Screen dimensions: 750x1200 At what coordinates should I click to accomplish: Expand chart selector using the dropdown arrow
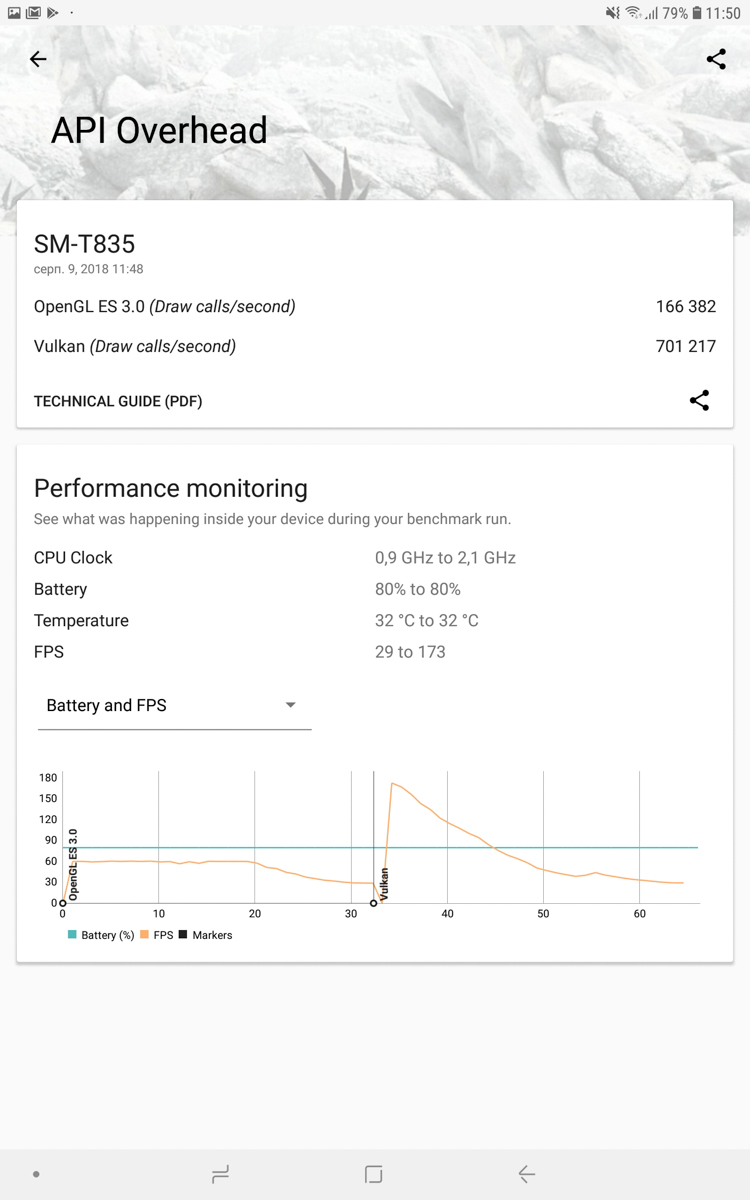coord(290,705)
